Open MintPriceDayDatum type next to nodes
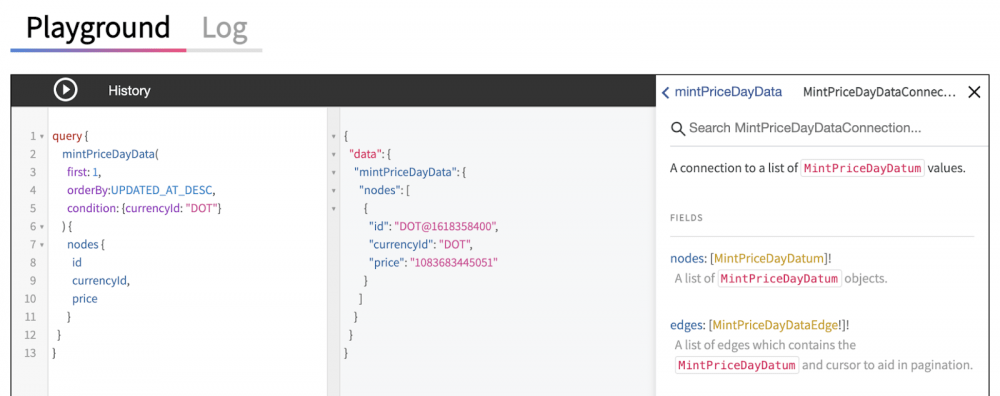This screenshot has height=396, width=1000. pyautogui.click(x=769, y=258)
